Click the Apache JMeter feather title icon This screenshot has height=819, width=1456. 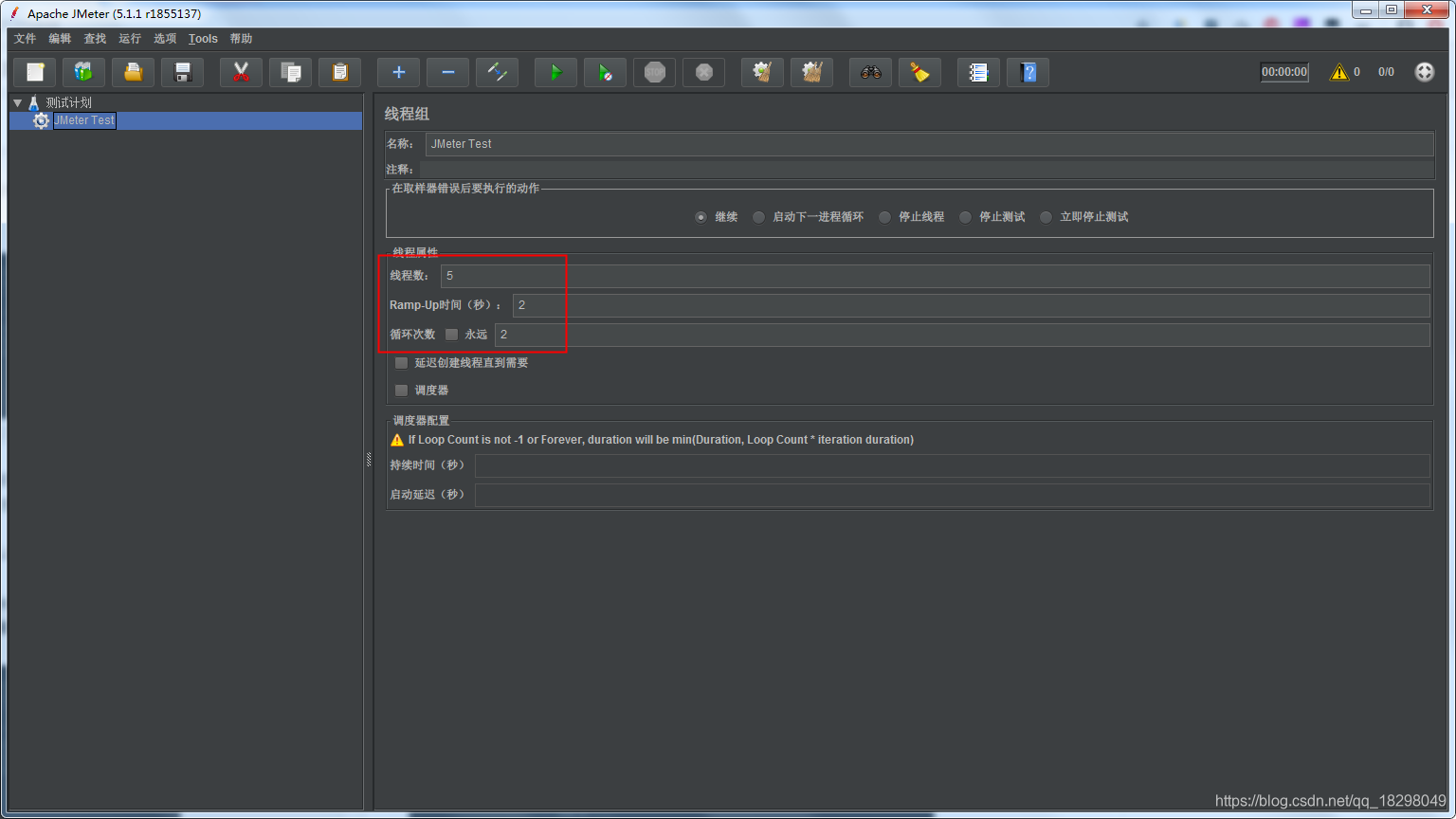click(x=14, y=13)
